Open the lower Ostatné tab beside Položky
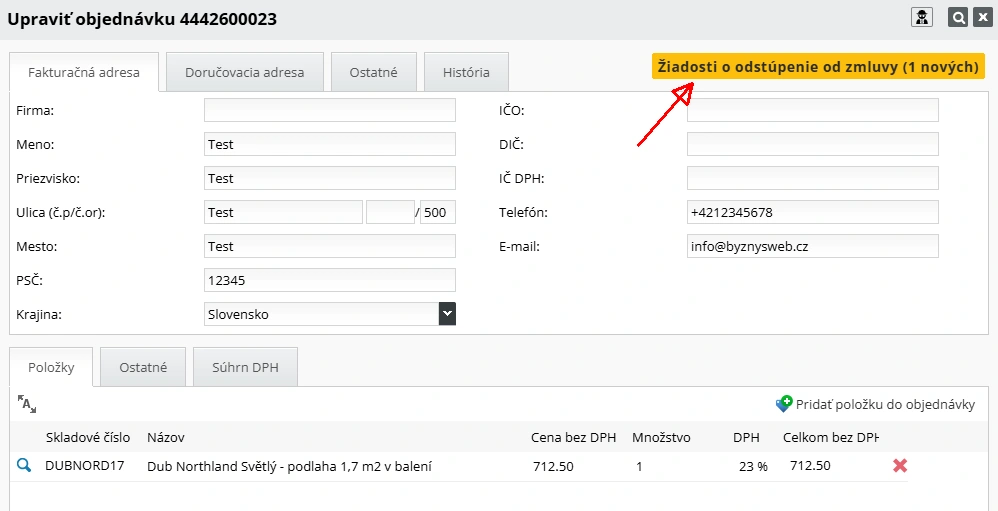Image resolution: width=998 pixels, height=511 pixels. (x=143, y=367)
